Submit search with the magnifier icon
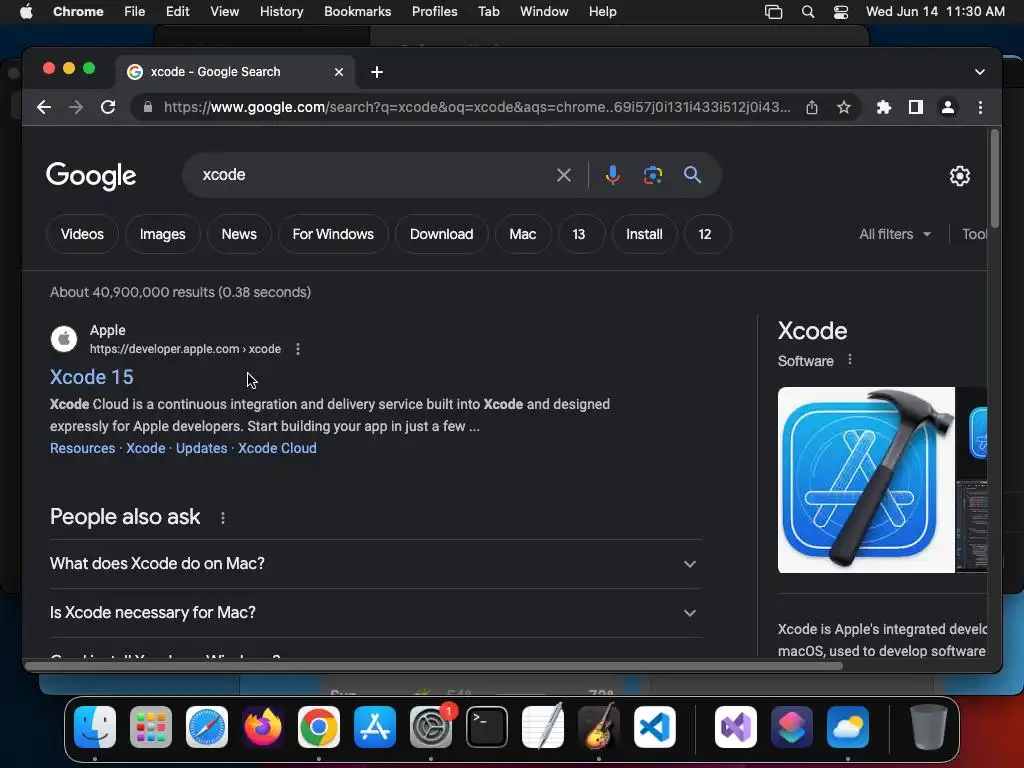The height and width of the screenshot is (768, 1024). [x=692, y=175]
